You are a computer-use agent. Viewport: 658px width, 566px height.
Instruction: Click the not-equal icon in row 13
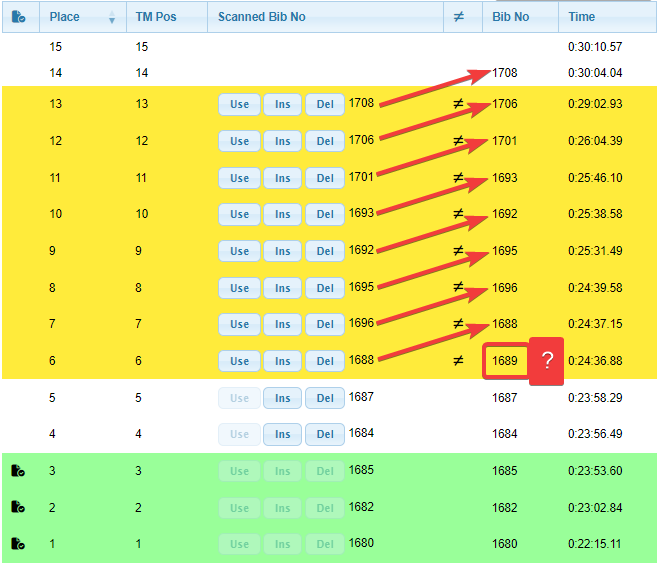pos(459,104)
